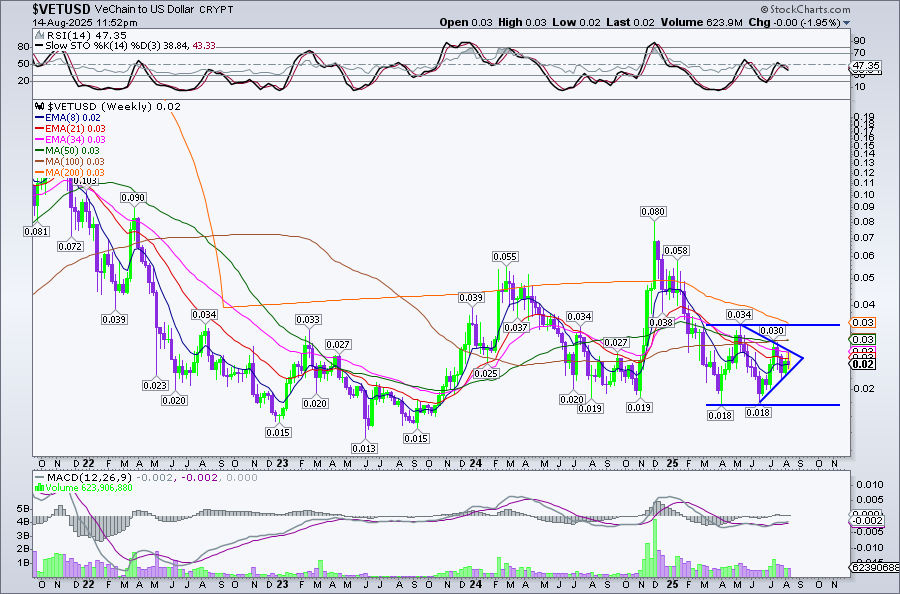Click the green 0.03 MA(50) axis tag
The image size is (900, 594).
pyautogui.click(x=863, y=339)
